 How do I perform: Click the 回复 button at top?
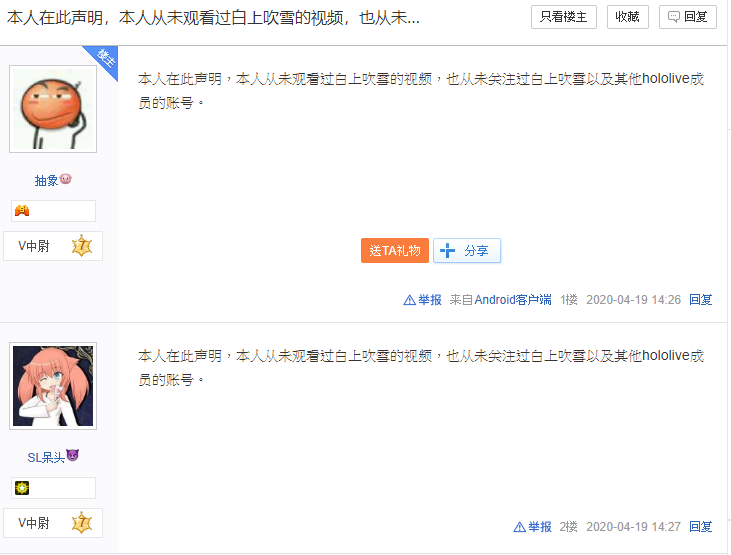click(x=688, y=17)
